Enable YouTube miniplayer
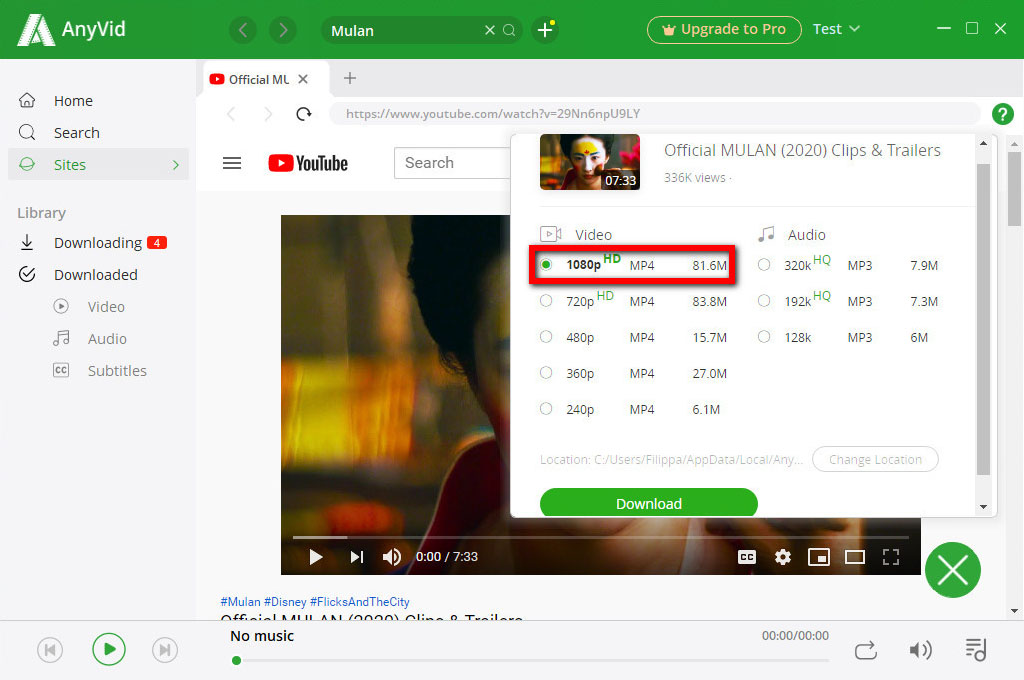This screenshot has height=680, width=1024. 819,557
